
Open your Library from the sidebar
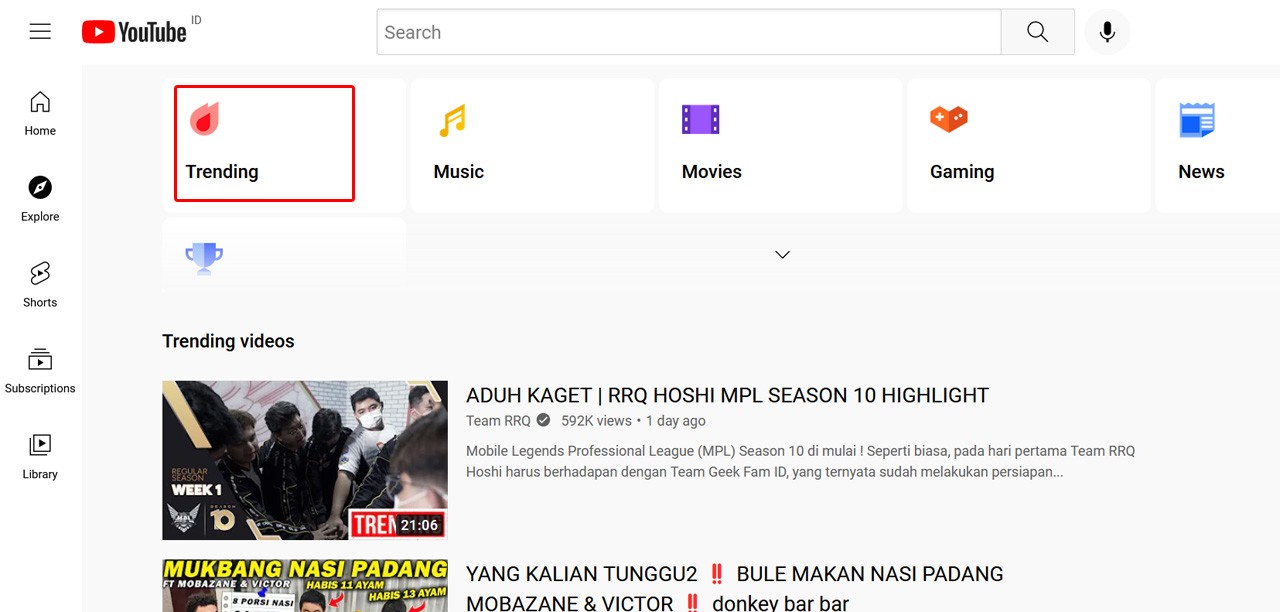click(39, 452)
